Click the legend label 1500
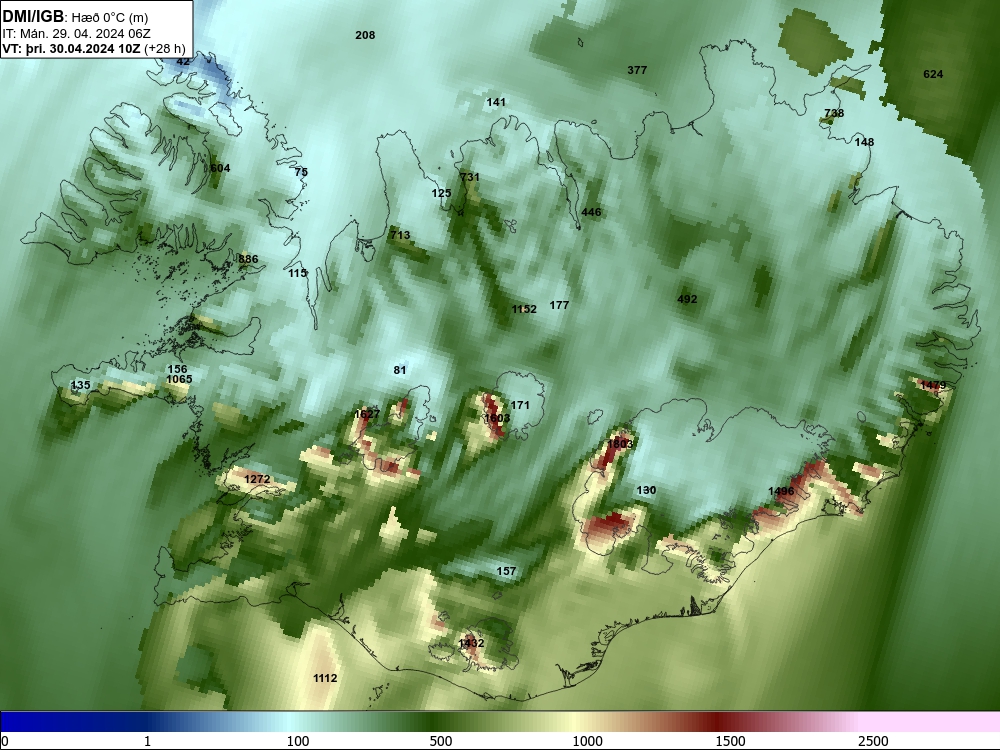This screenshot has width=1000, height=750. coord(730,741)
